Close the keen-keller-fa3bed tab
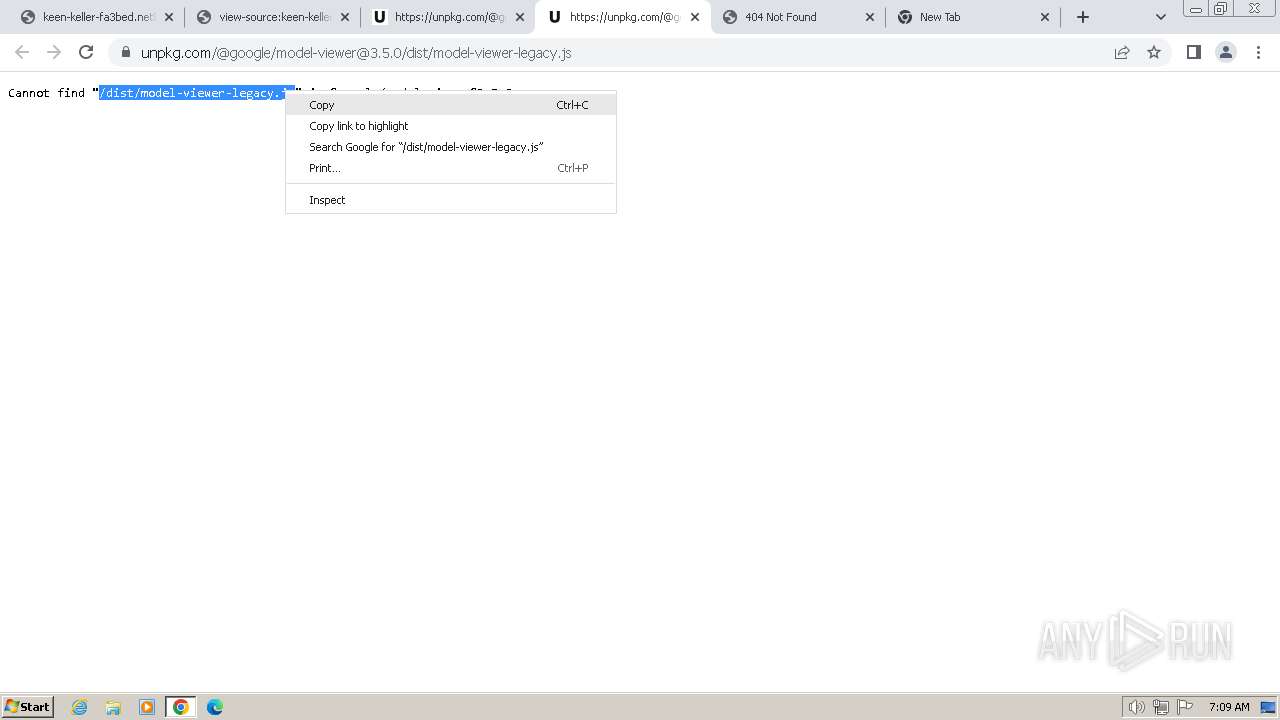The width and height of the screenshot is (1280, 720). point(169,17)
